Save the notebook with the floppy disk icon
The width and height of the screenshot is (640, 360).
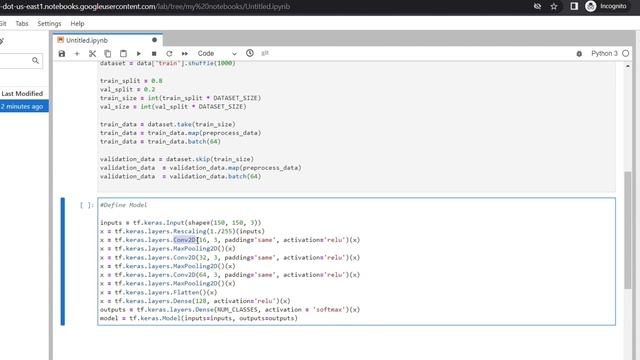point(62,53)
